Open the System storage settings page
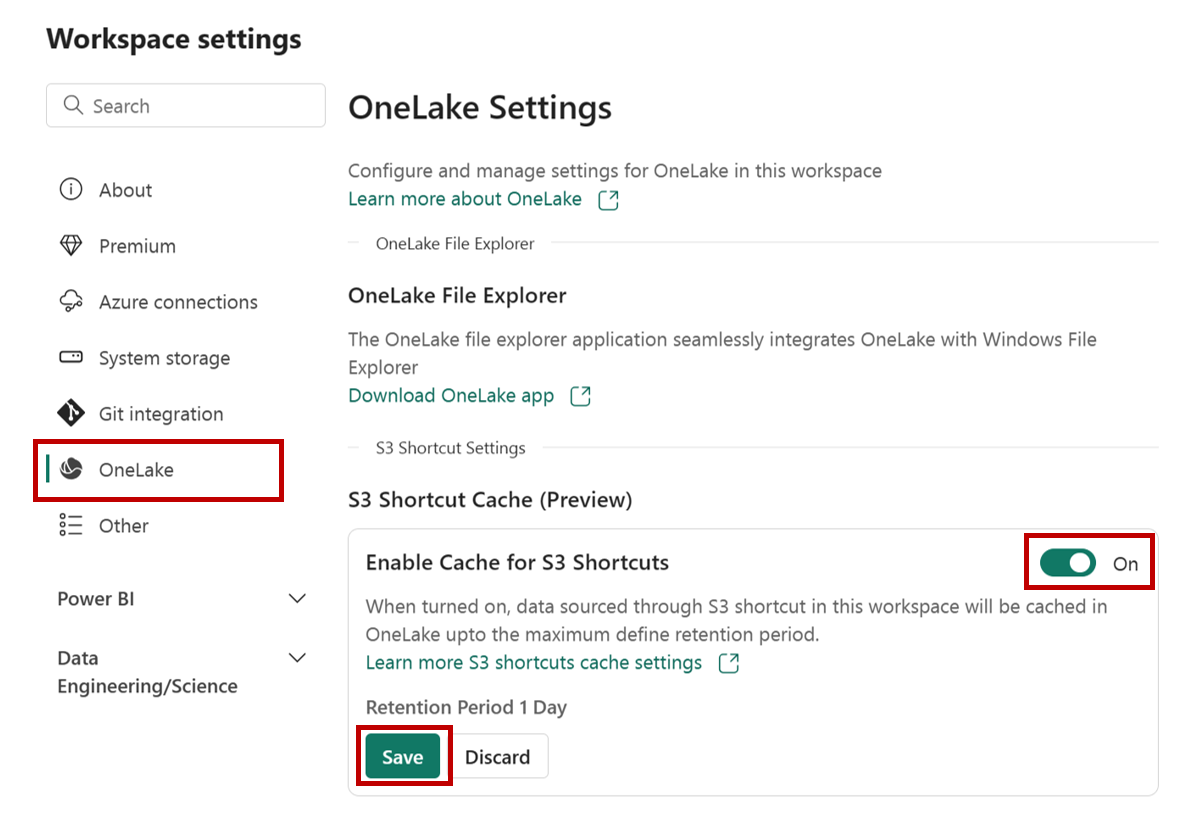 164,358
